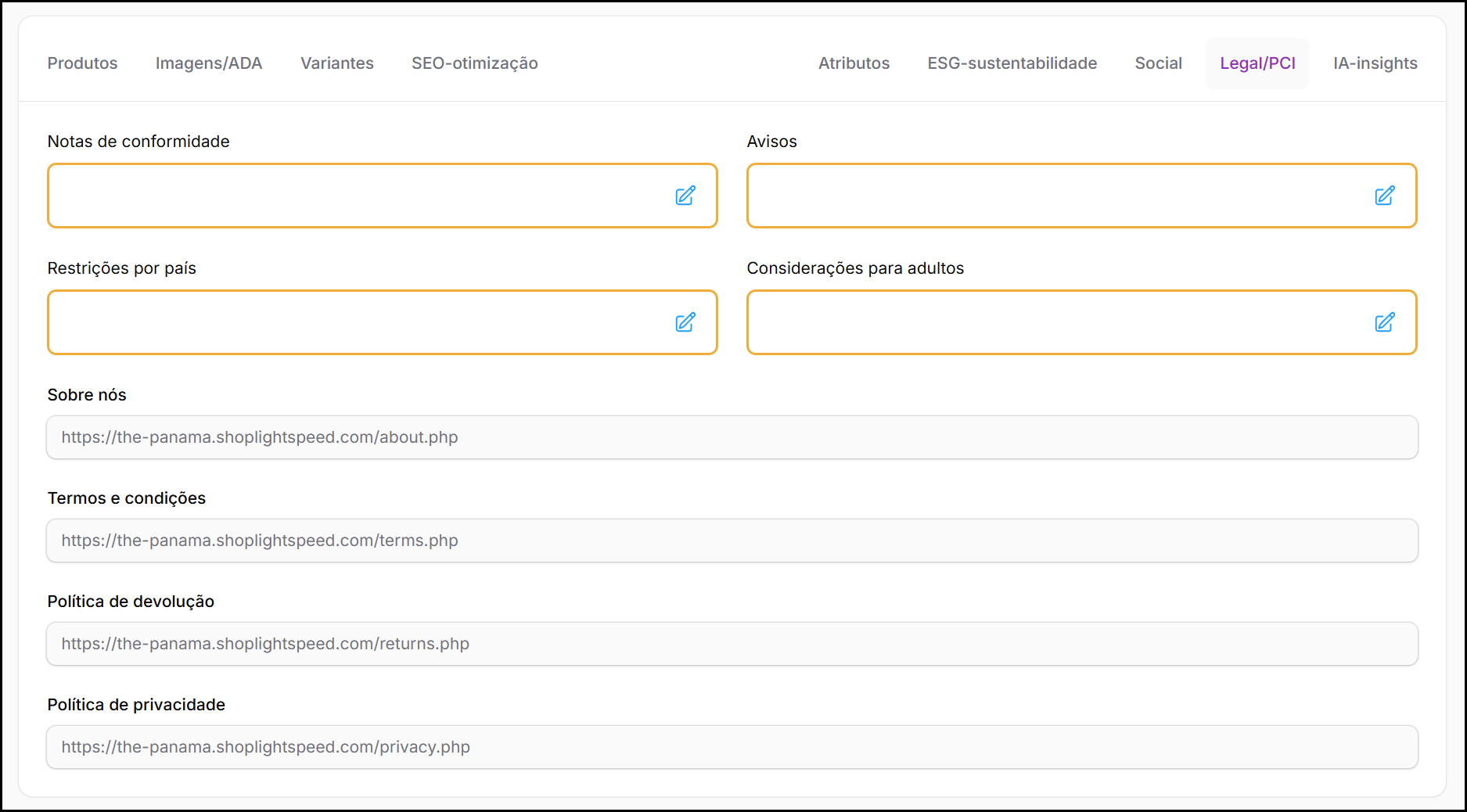Switch to ESG-sustentabilidade tab

tap(1012, 63)
